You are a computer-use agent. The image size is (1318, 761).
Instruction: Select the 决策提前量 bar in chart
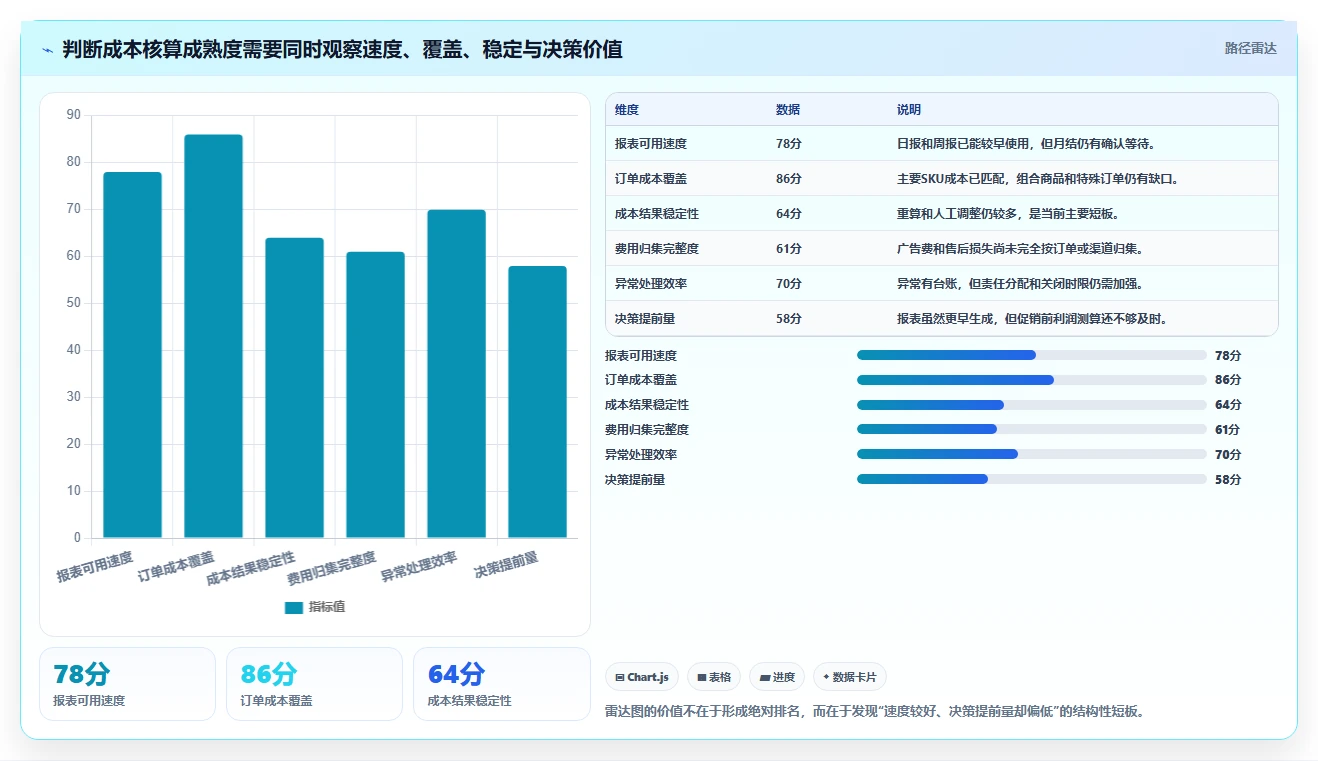tap(537, 402)
